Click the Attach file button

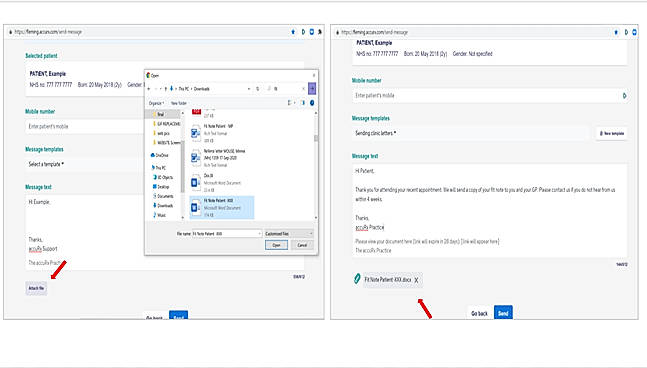(36, 288)
